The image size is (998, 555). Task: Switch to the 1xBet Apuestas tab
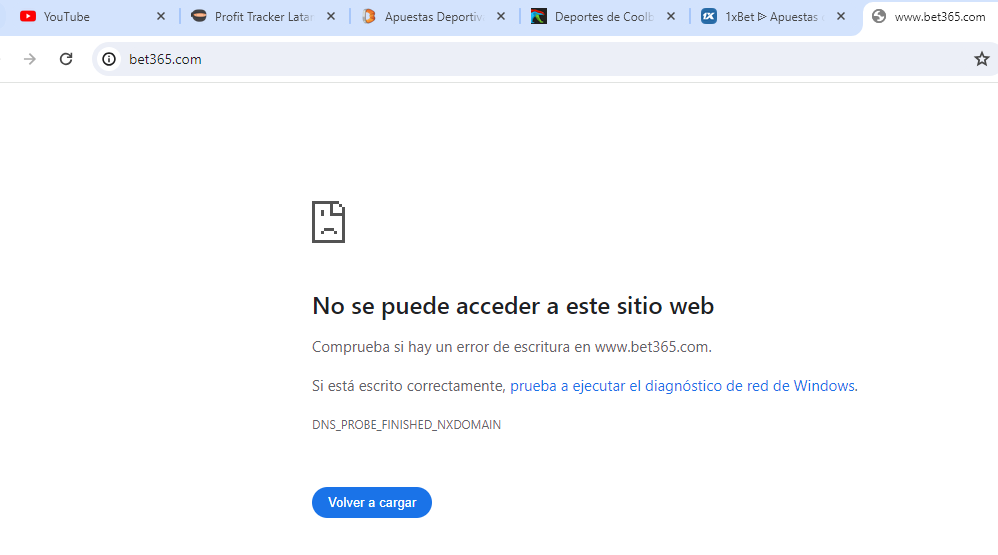click(x=775, y=17)
